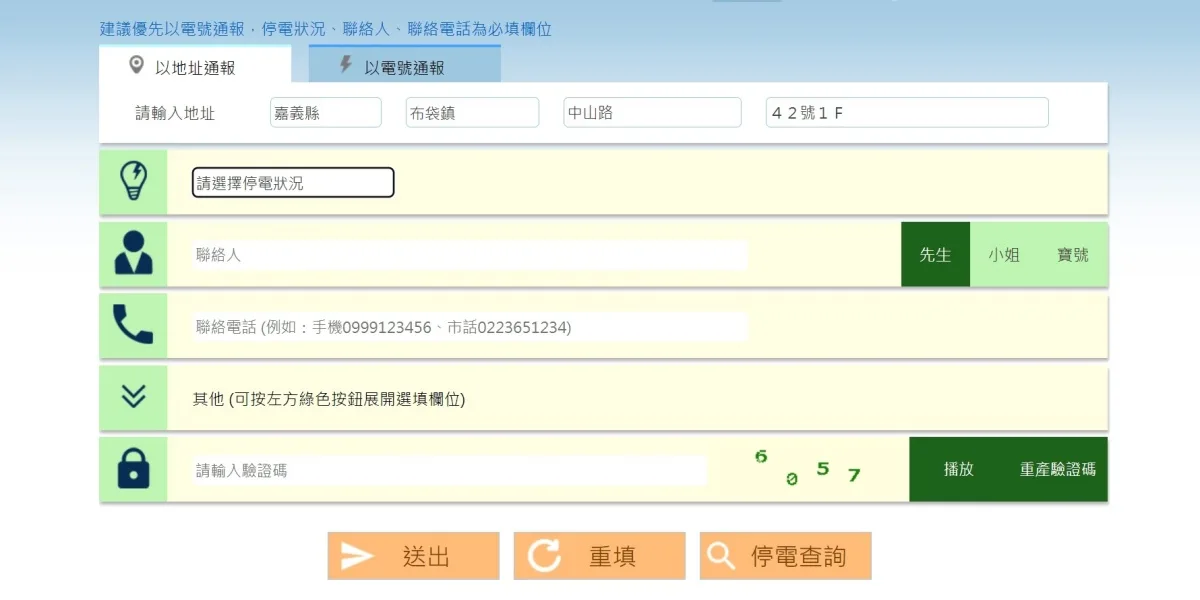This screenshot has width=1200, height=600.
Task: Click the 聯絡電話 phone input field
Action: pos(470,327)
